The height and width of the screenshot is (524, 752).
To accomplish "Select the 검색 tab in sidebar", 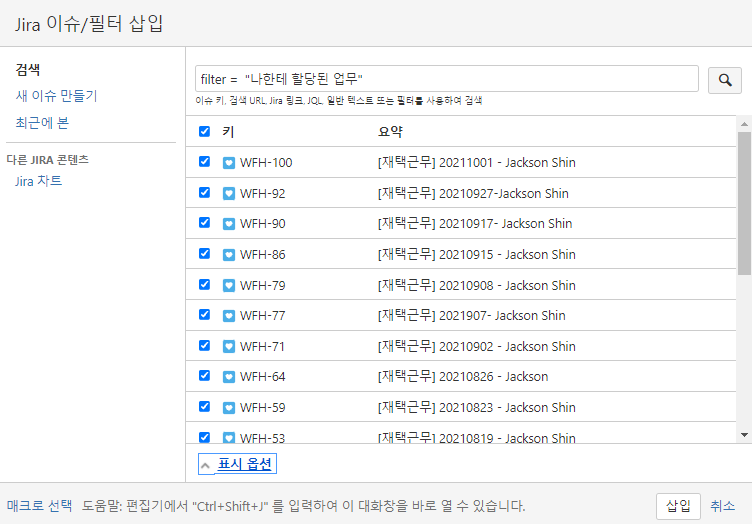I will pos(28,70).
